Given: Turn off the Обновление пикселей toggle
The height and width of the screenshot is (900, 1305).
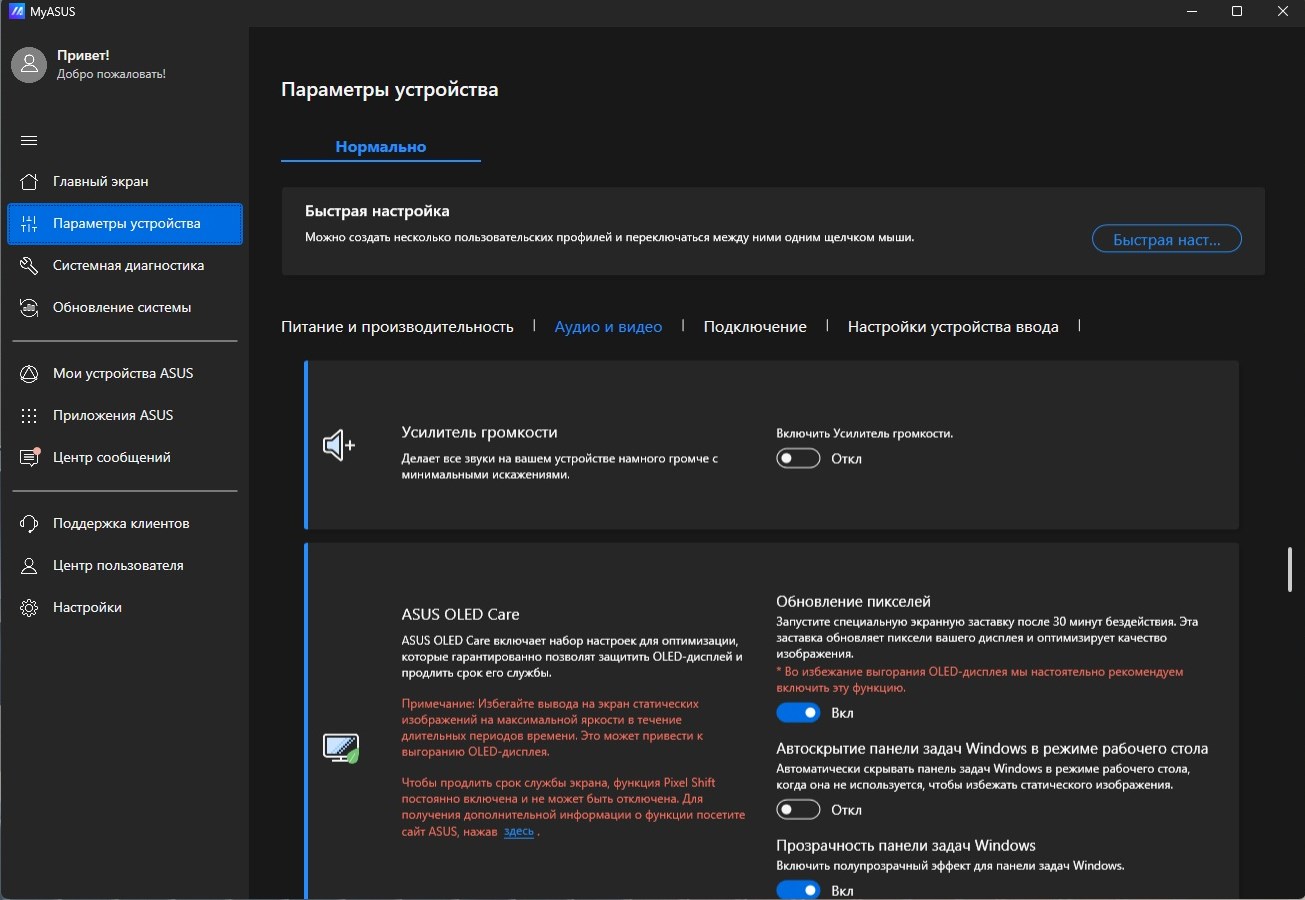Looking at the screenshot, I should click(798, 713).
